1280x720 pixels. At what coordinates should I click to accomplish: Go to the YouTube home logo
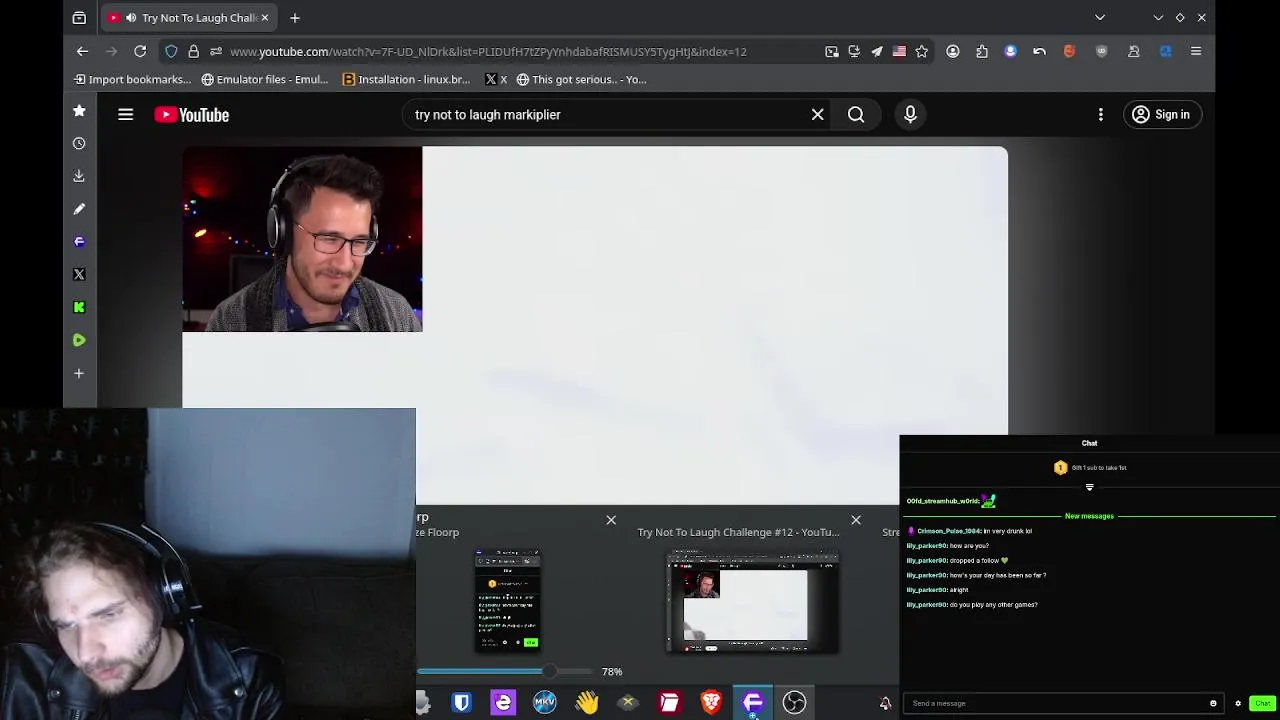(x=192, y=115)
